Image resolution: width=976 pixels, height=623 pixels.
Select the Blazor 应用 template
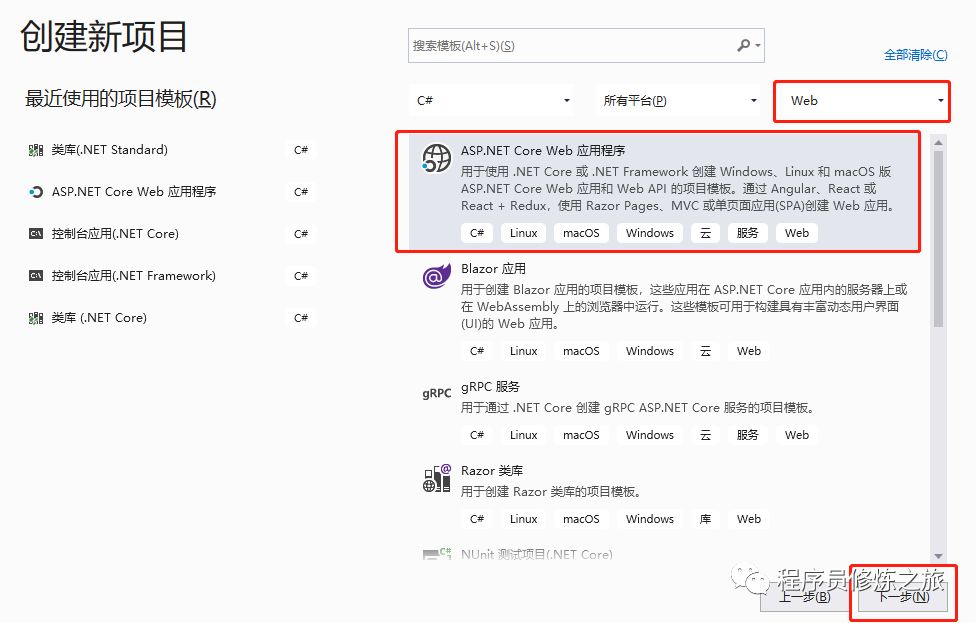pos(664,310)
